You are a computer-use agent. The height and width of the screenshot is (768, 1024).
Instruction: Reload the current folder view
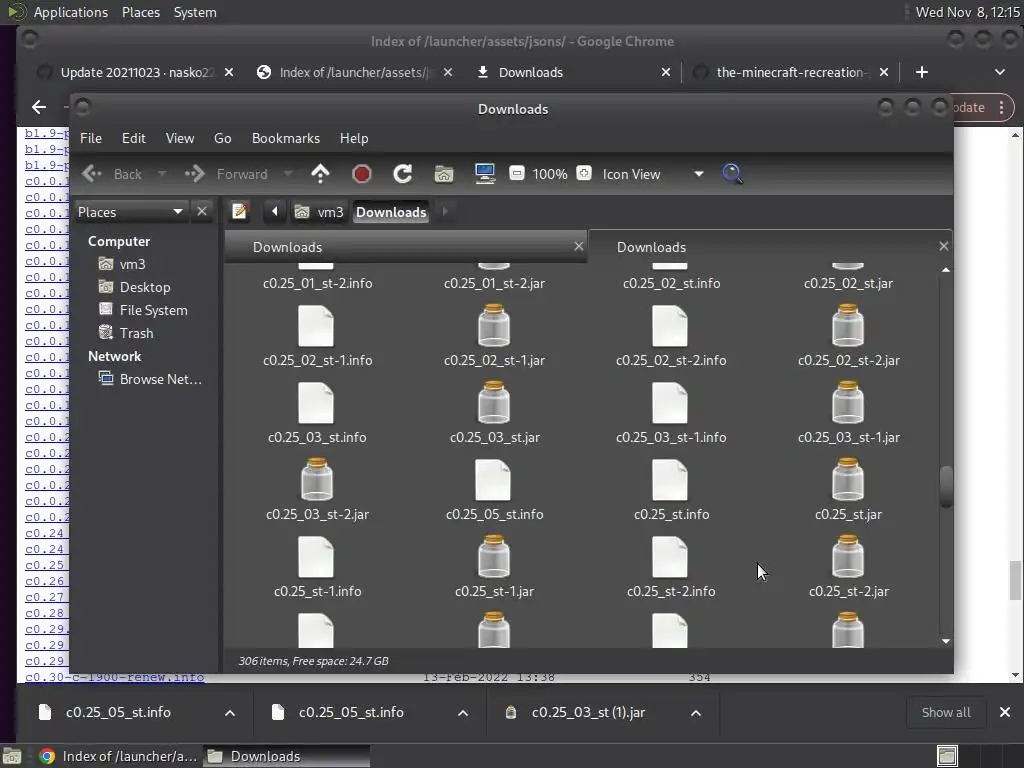(x=403, y=174)
